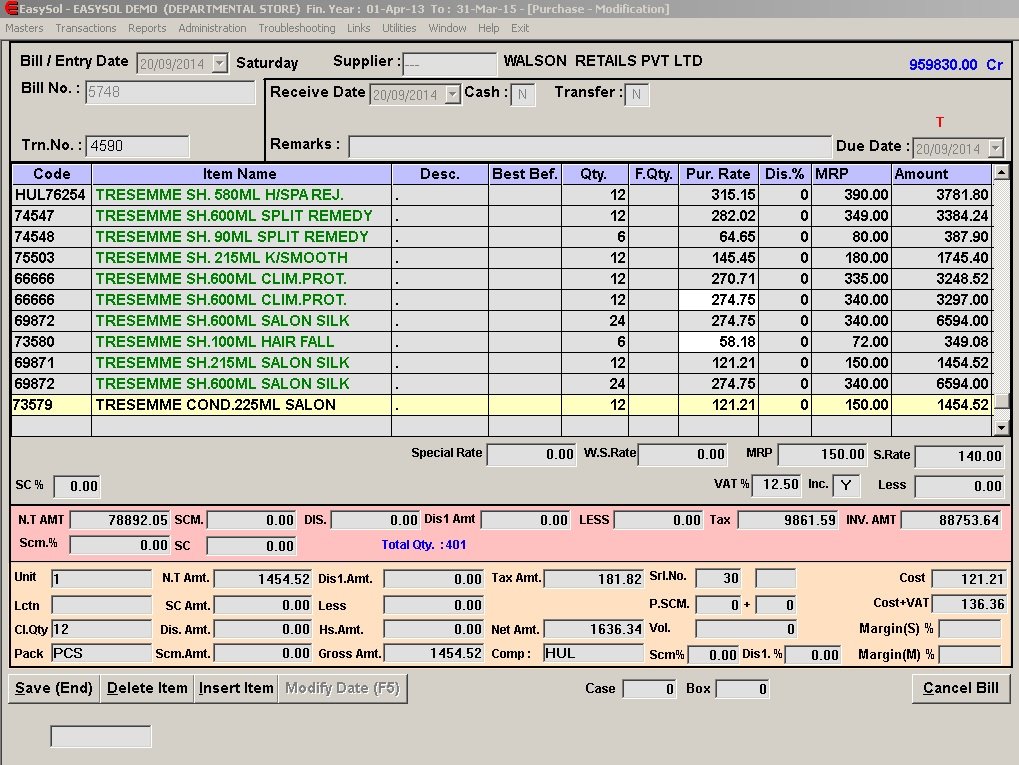Open the Utilities menu
Screen dimensions: 1019x765
(x=399, y=28)
